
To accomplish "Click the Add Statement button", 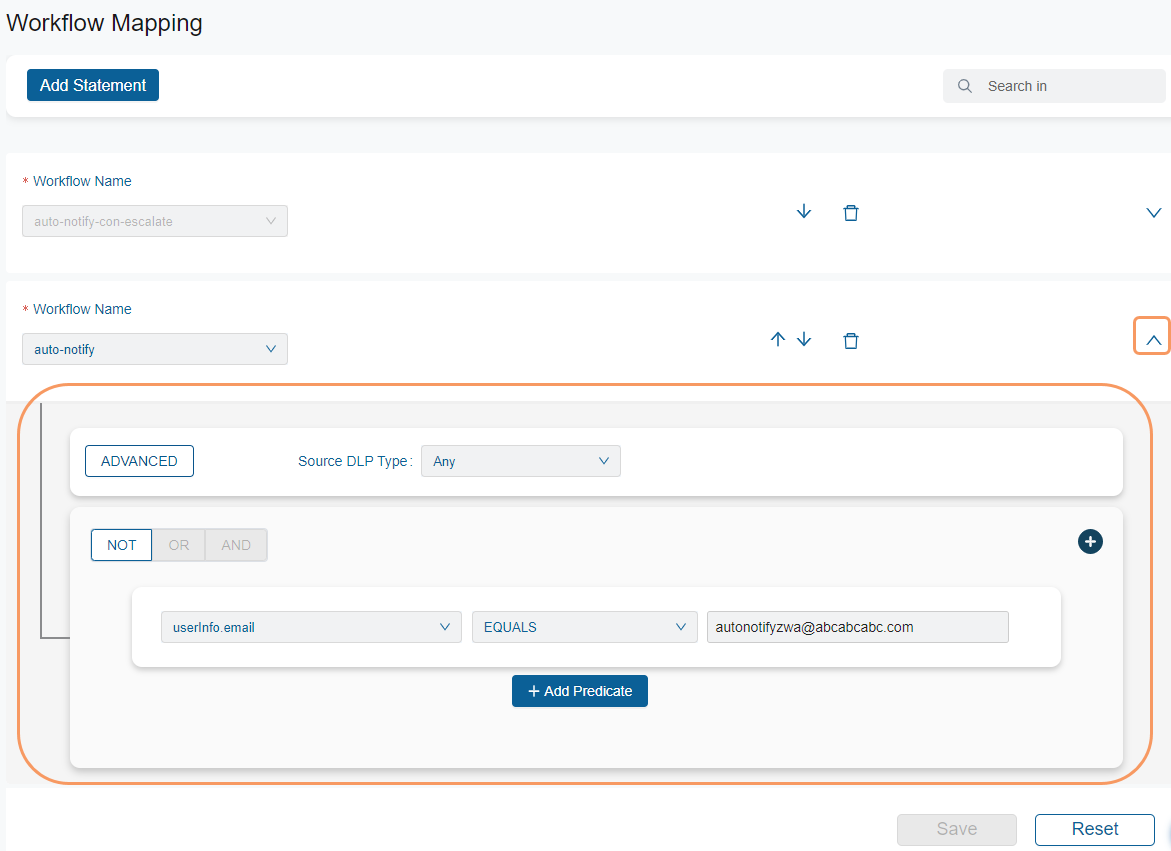I will [93, 86].
